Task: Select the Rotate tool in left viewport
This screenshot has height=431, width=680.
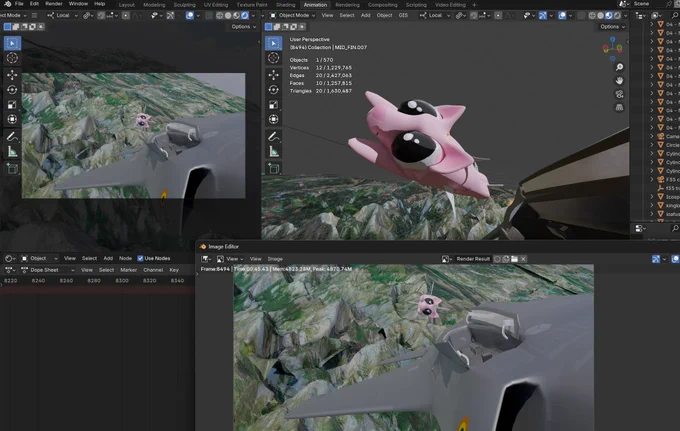Action: pos(12,90)
